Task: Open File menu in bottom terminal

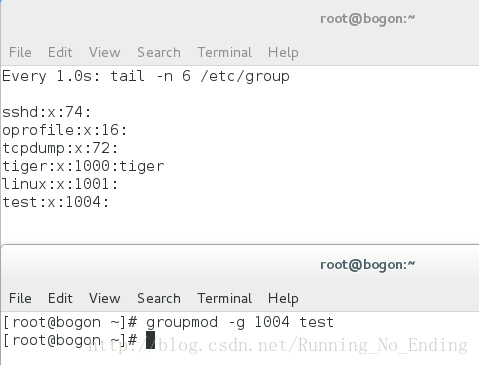Action: [x=20, y=298]
